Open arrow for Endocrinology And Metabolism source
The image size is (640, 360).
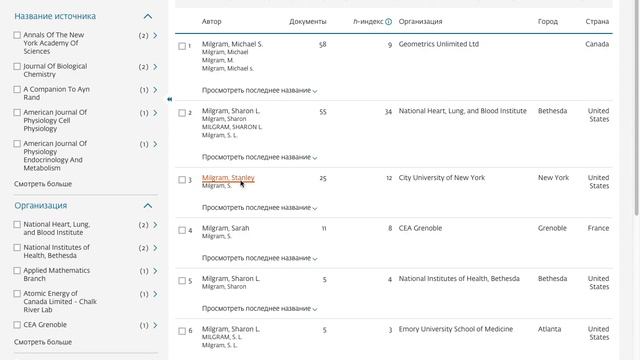(155, 144)
